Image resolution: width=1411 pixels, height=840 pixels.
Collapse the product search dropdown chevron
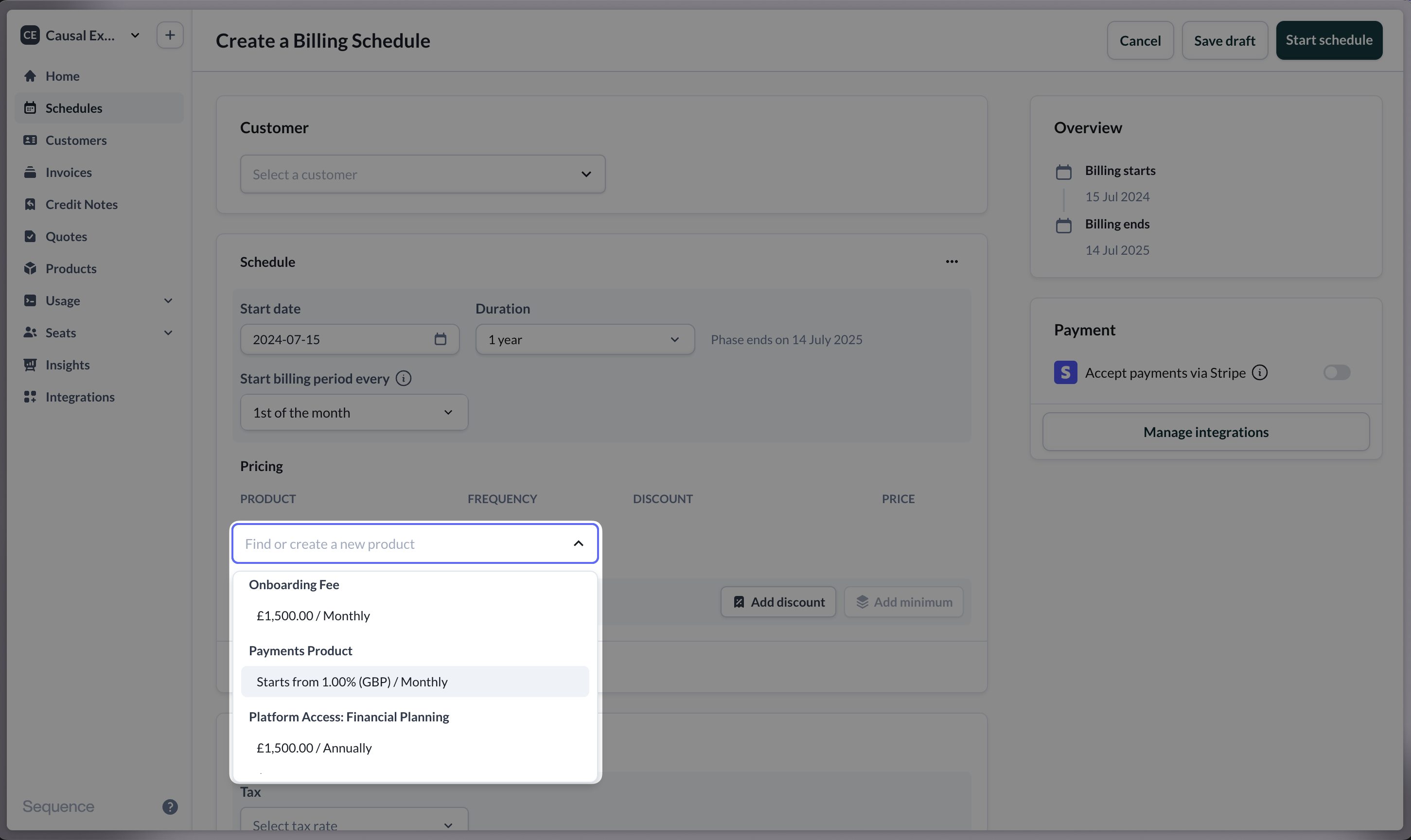click(x=578, y=543)
